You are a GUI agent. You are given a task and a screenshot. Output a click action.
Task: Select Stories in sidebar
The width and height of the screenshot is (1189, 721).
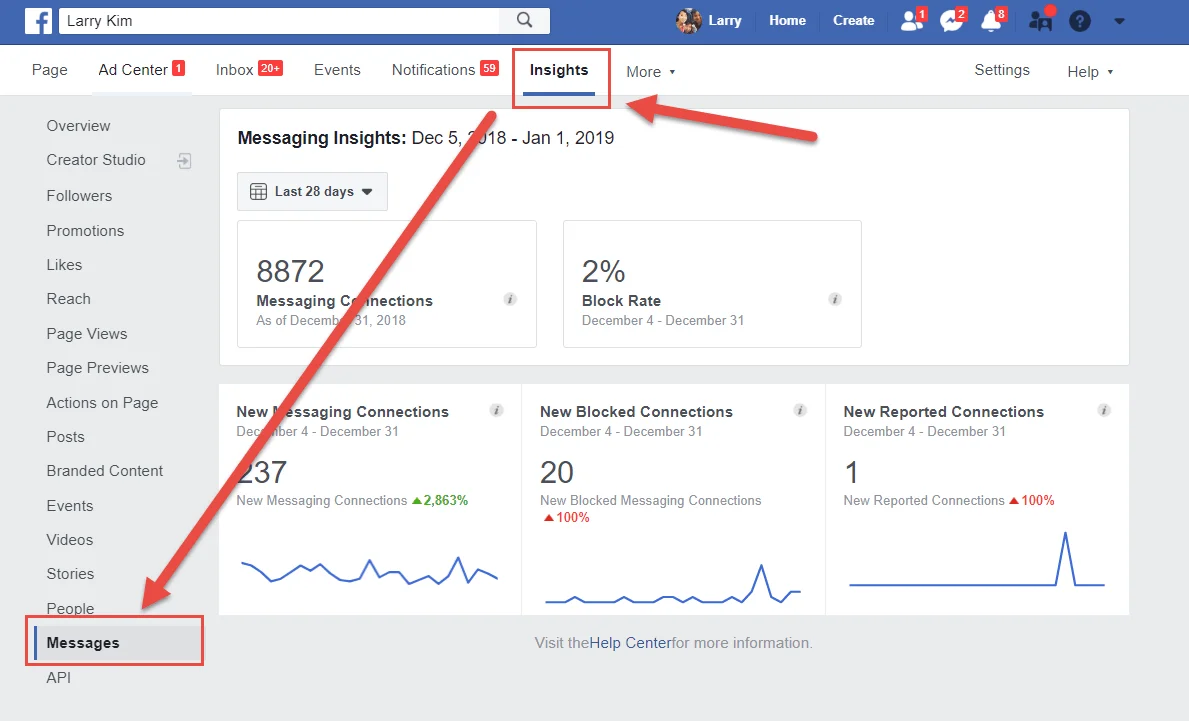point(71,574)
